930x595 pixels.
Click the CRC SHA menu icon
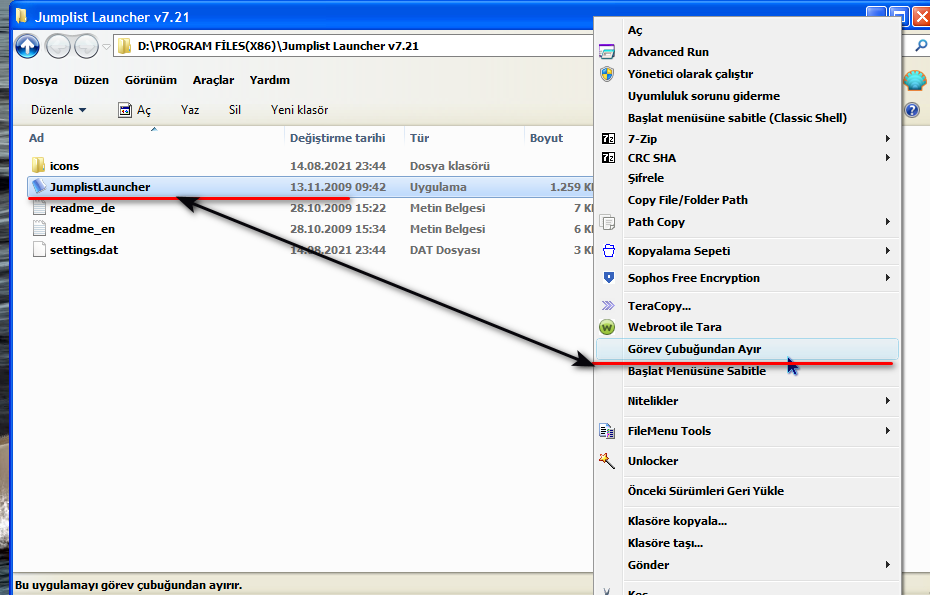pos(608,158)
